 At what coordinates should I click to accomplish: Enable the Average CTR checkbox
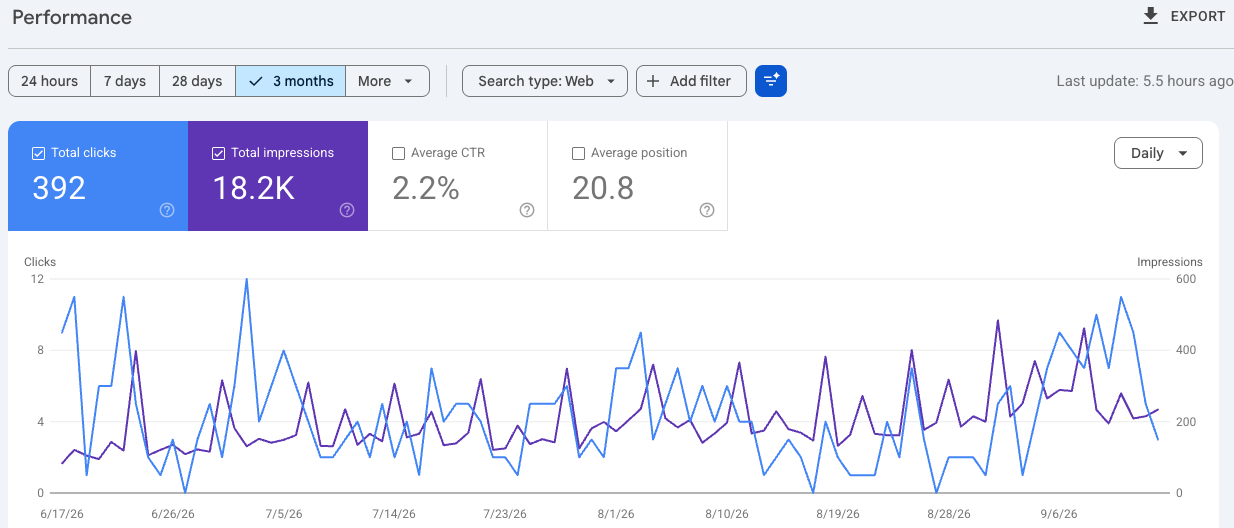(398, 153)
